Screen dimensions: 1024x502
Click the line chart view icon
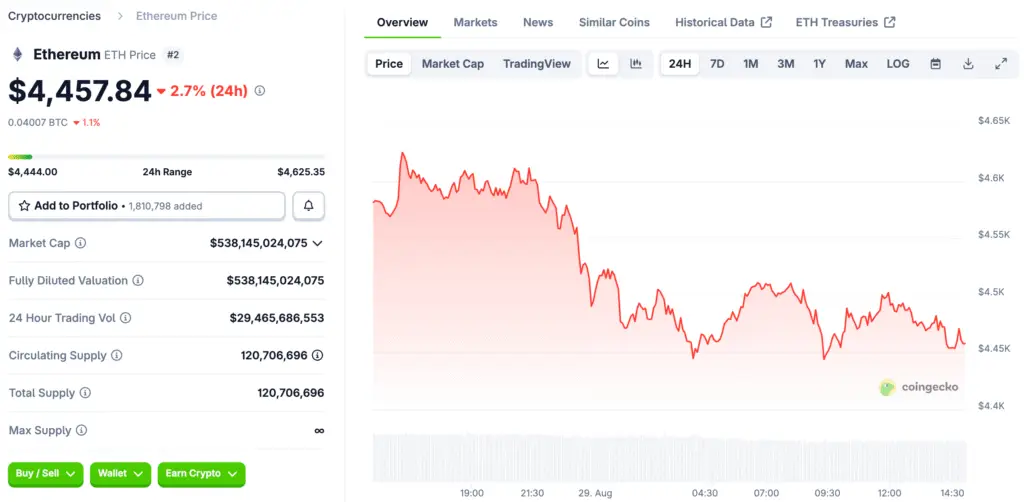pos(604,64)
